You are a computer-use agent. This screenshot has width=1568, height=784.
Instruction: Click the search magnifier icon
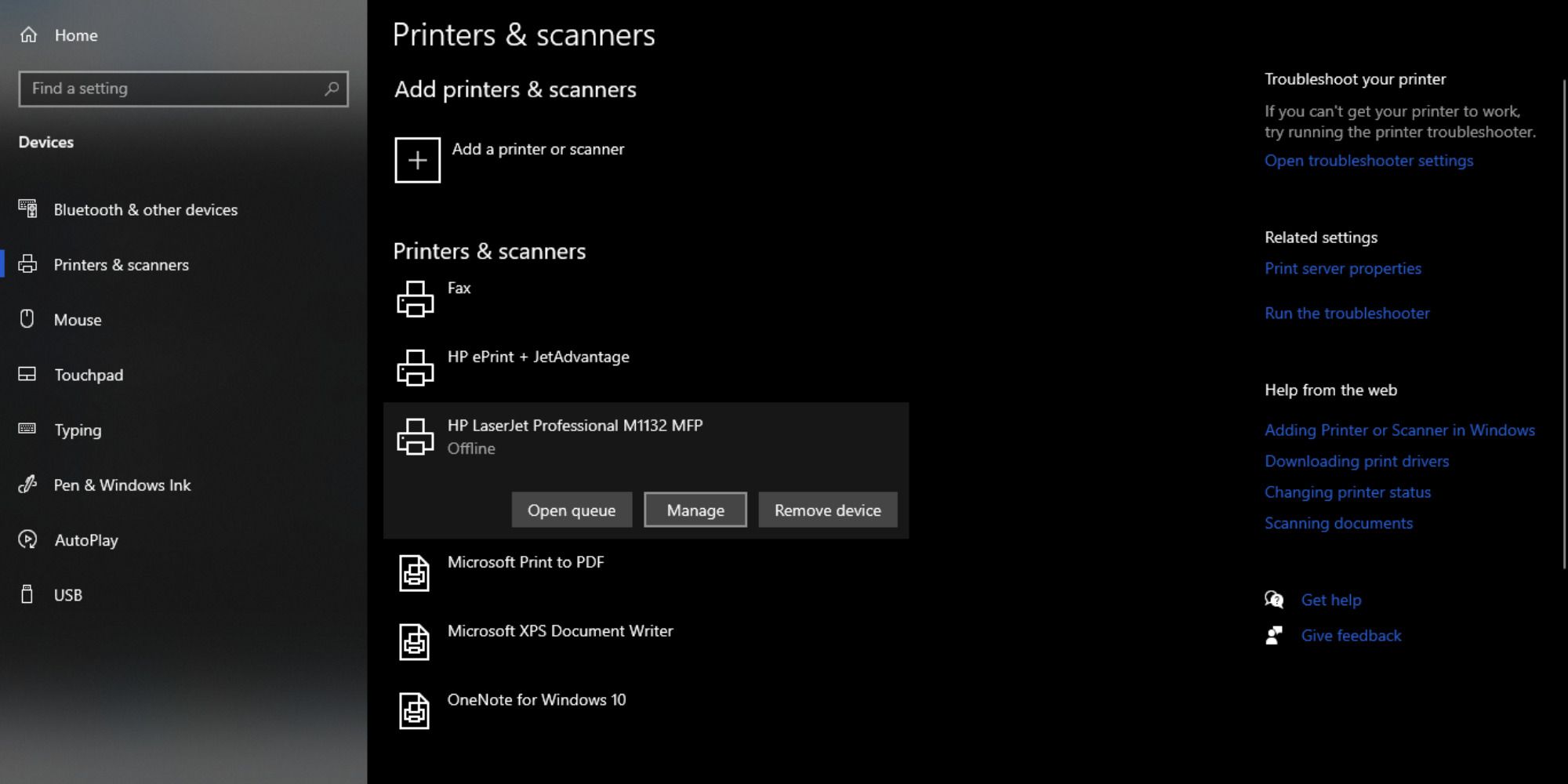(x=332, y=89)
